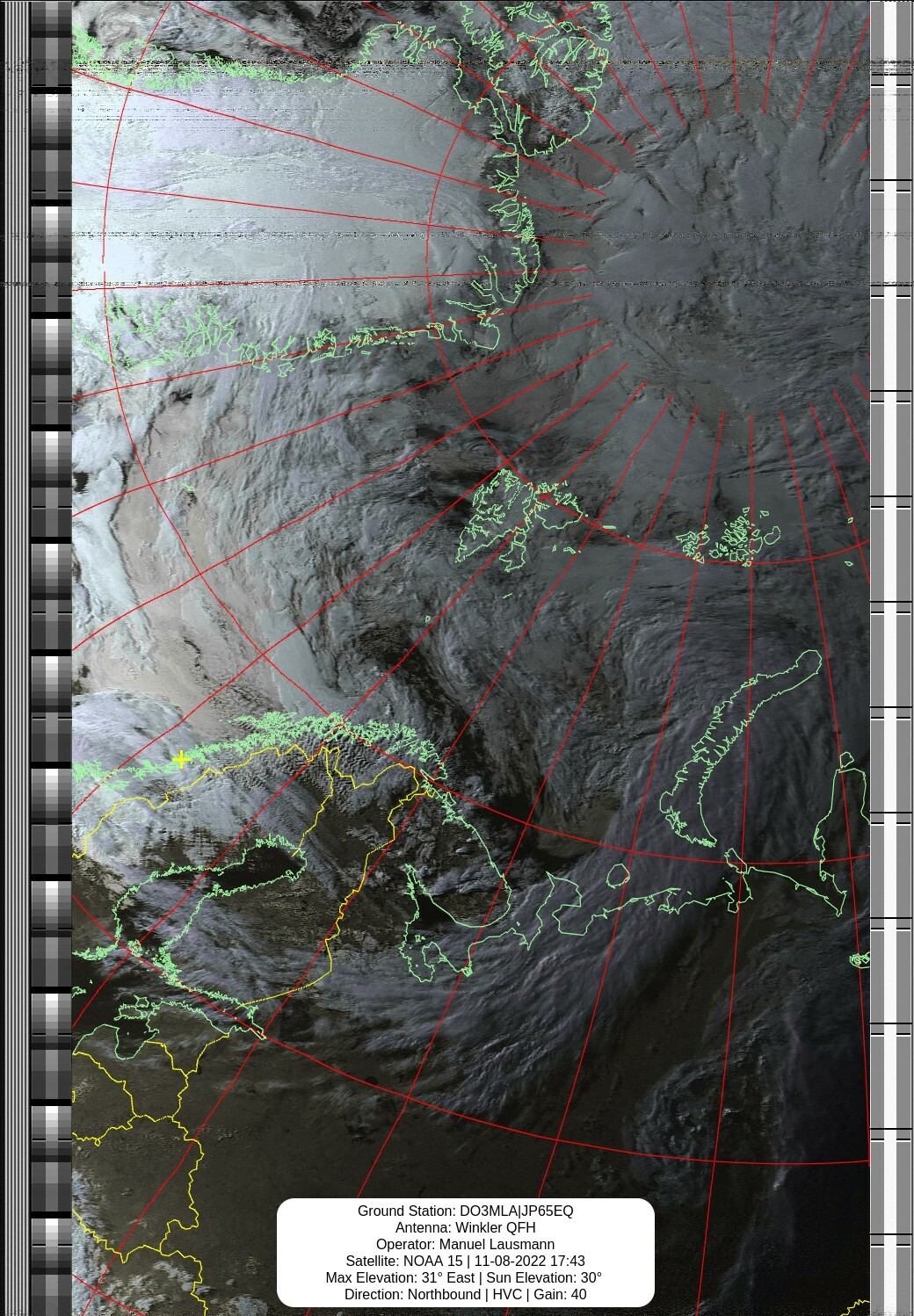Click the yellow ground station cross marker
Screen dimensions: 914x1316
tap(181, 759)
